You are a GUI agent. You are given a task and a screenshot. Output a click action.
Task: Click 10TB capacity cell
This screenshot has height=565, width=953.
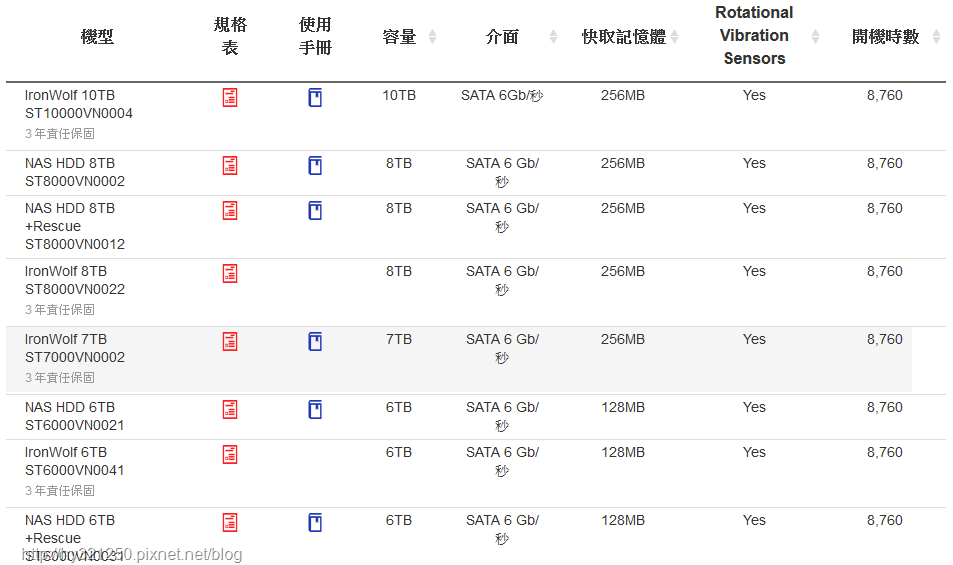click(x=399, y=95)
